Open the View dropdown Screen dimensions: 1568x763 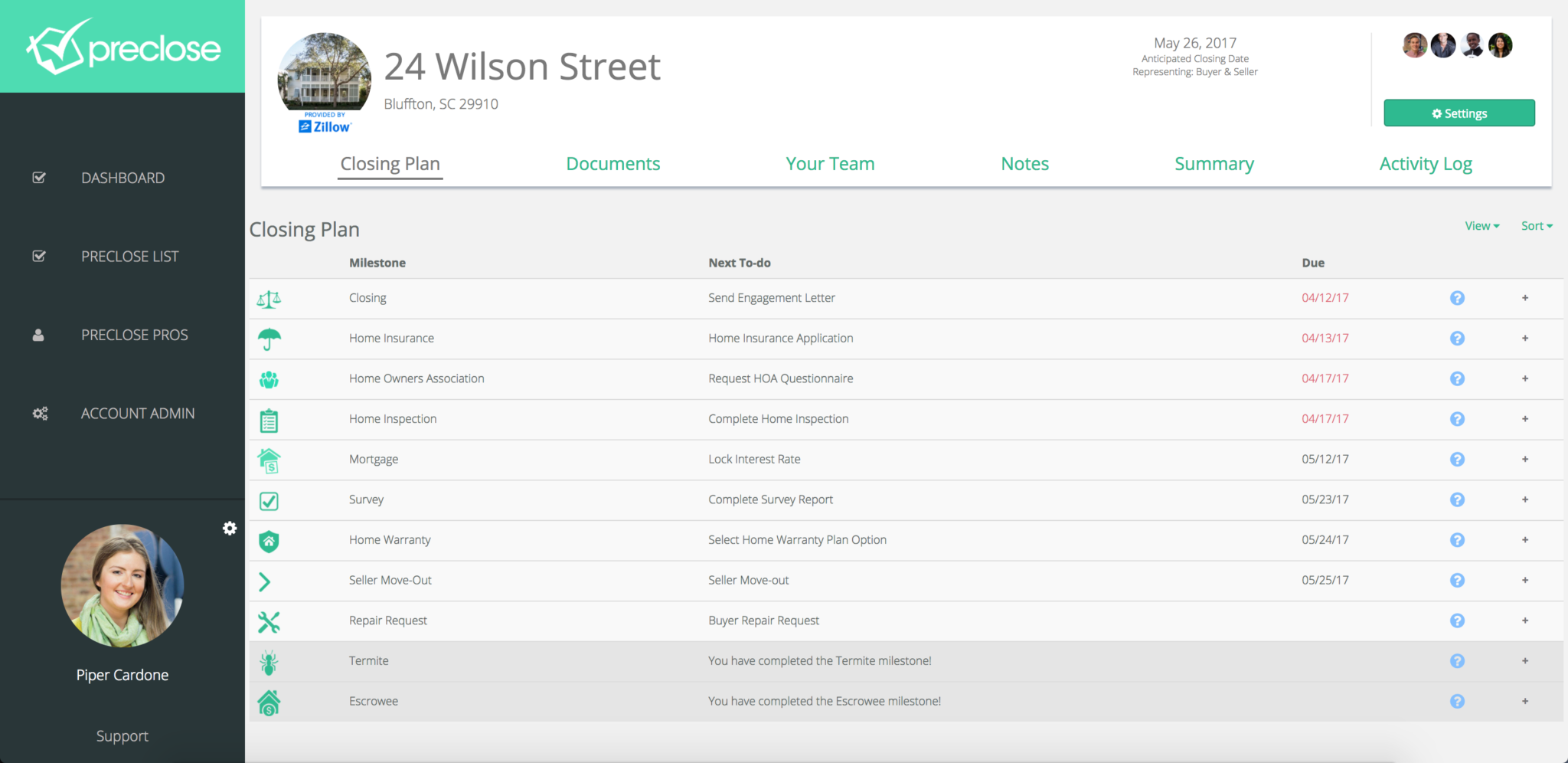(x=1481, y=225)
